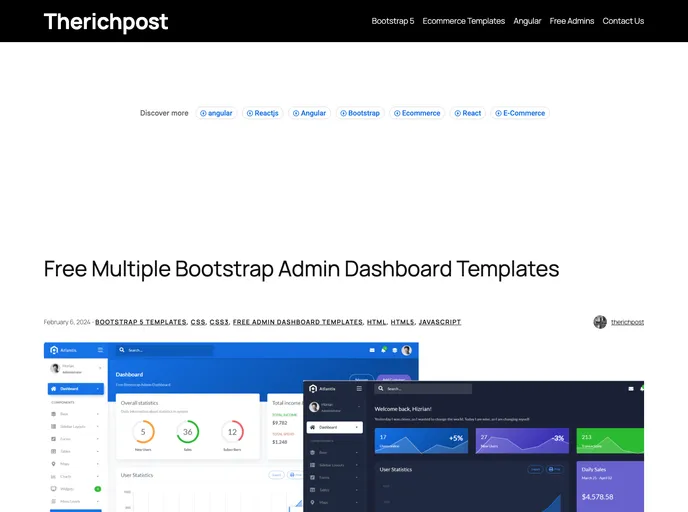688x512 pixels.
Task: Open the article title heading
Action: (x=301, y=269)
